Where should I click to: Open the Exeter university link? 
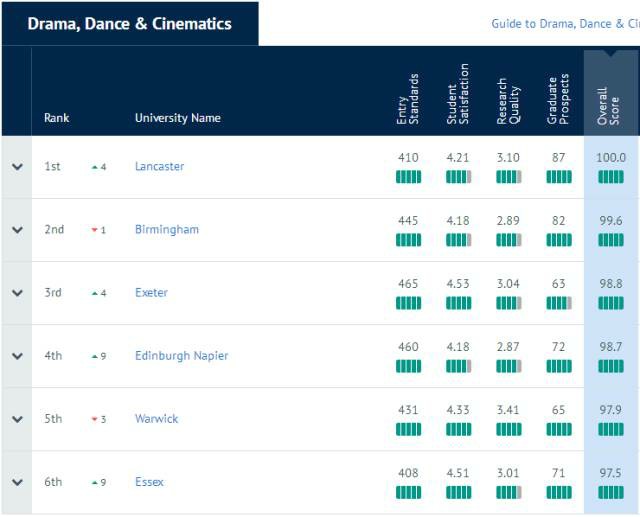pyautogui.click(x=151, y=293)
